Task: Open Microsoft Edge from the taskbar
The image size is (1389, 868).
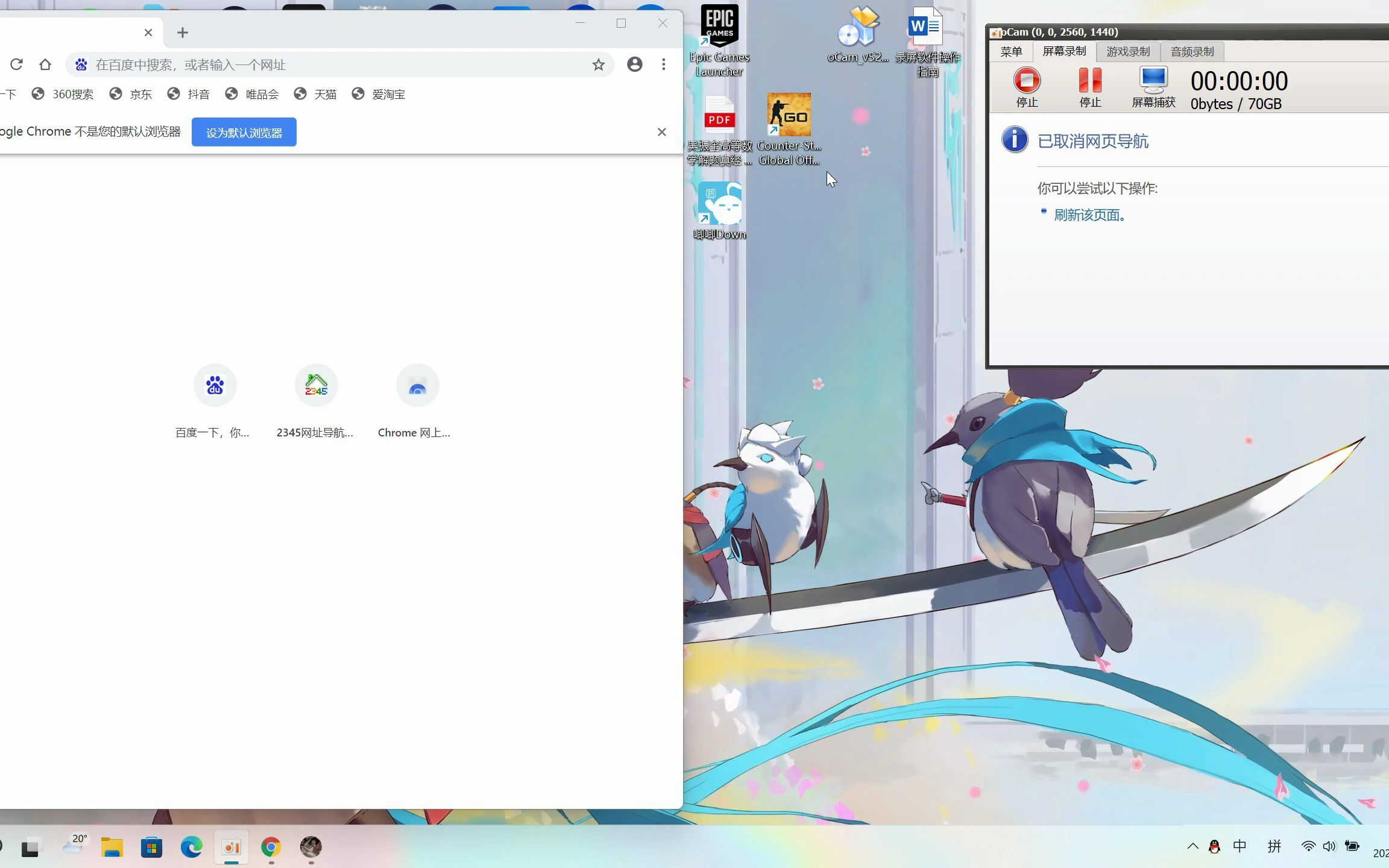Action: [191, 848]
